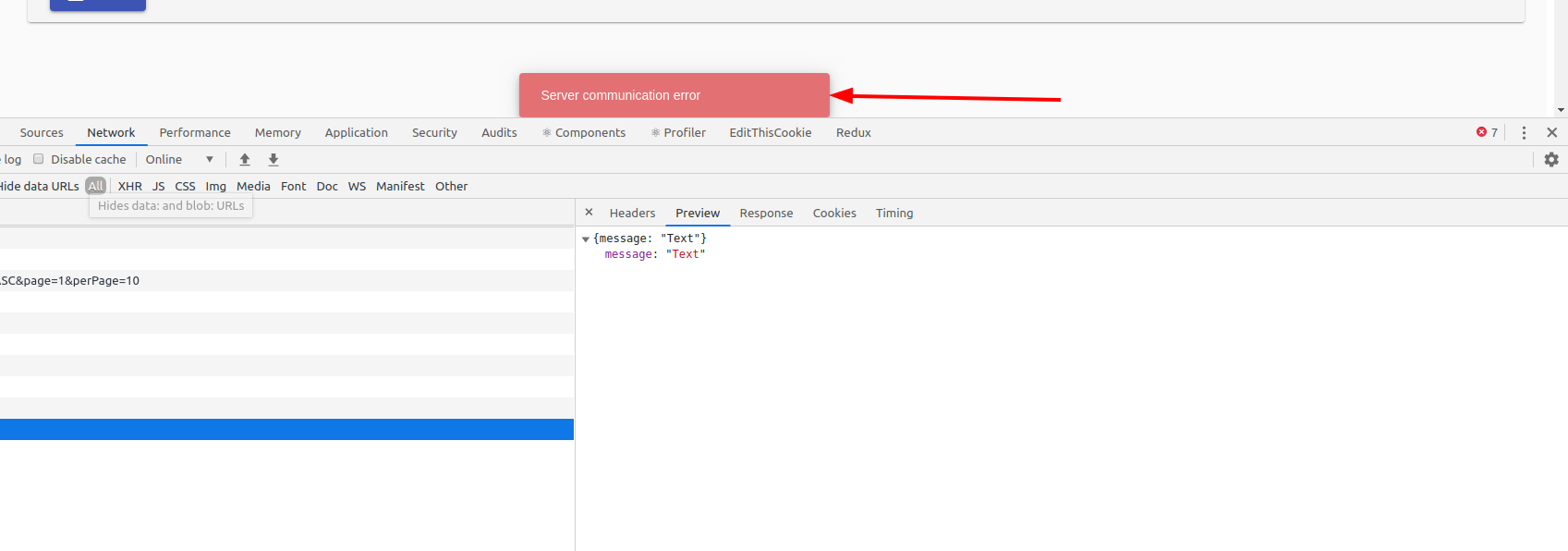Image resolution: width=1568 pixels, height=551 pixels.
Task: Select the All filter
Action: tap(96, 186)
